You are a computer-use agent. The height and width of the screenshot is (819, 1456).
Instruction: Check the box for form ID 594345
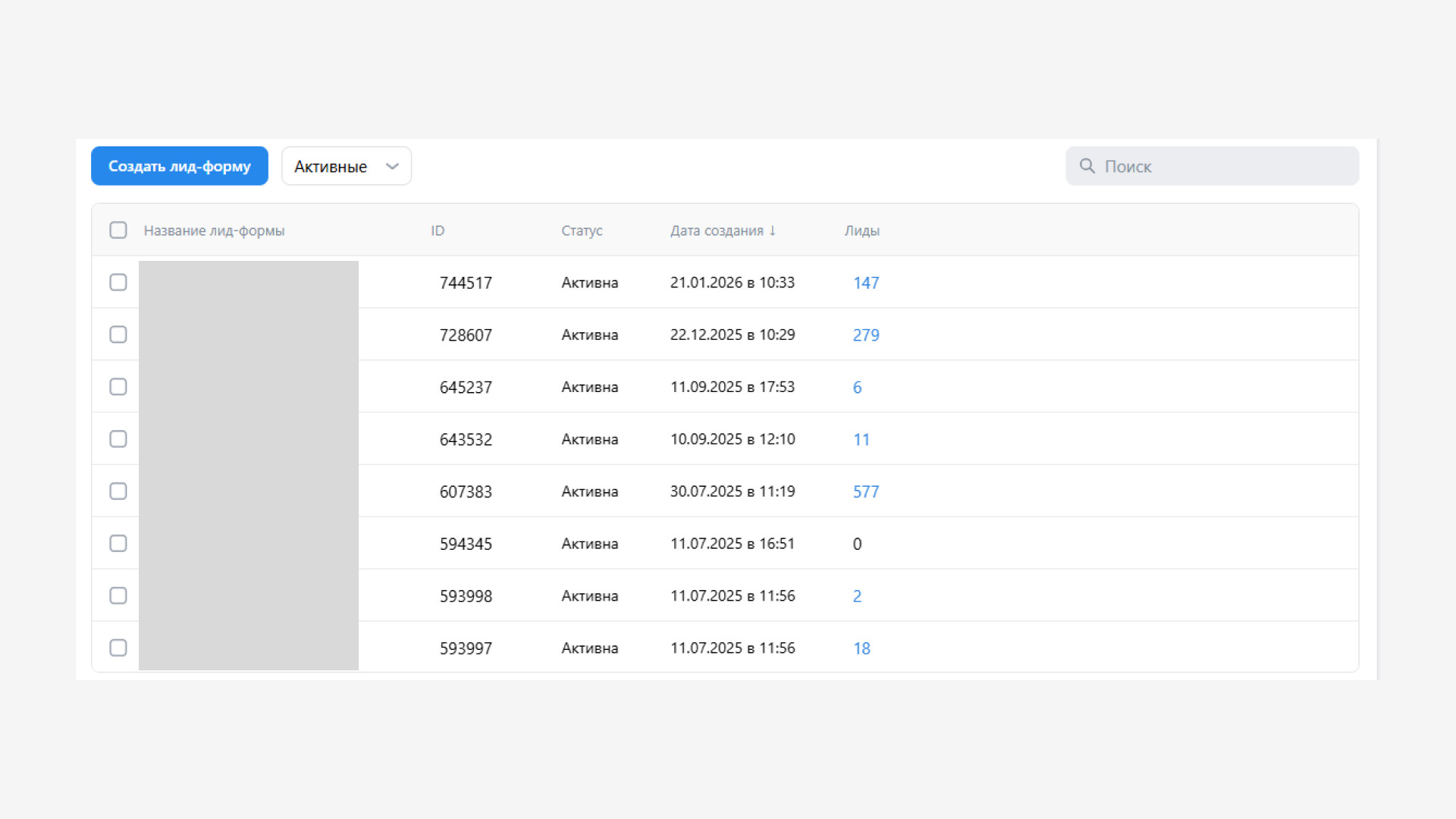(118, 544)
